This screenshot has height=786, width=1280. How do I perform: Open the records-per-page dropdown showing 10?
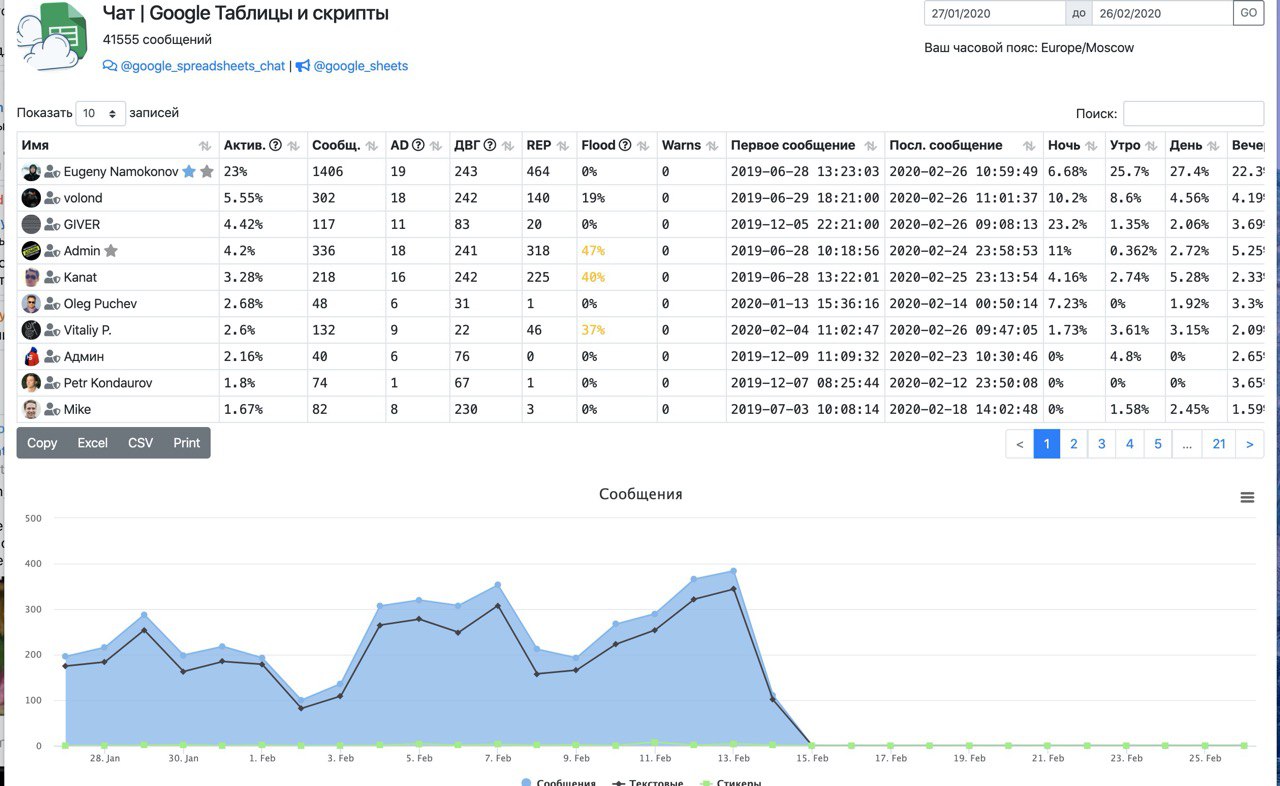coord(101,114)
